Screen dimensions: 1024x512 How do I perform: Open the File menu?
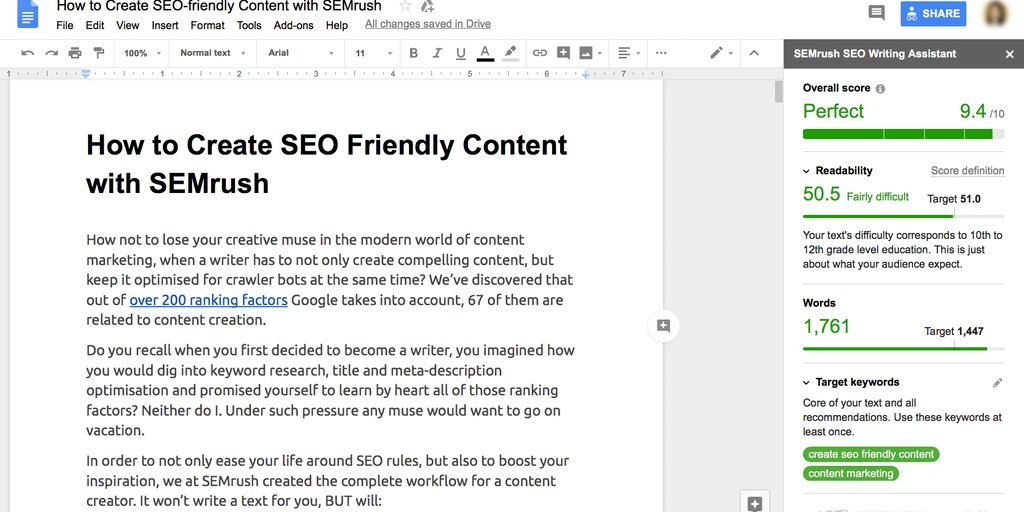tap(65, 25)
